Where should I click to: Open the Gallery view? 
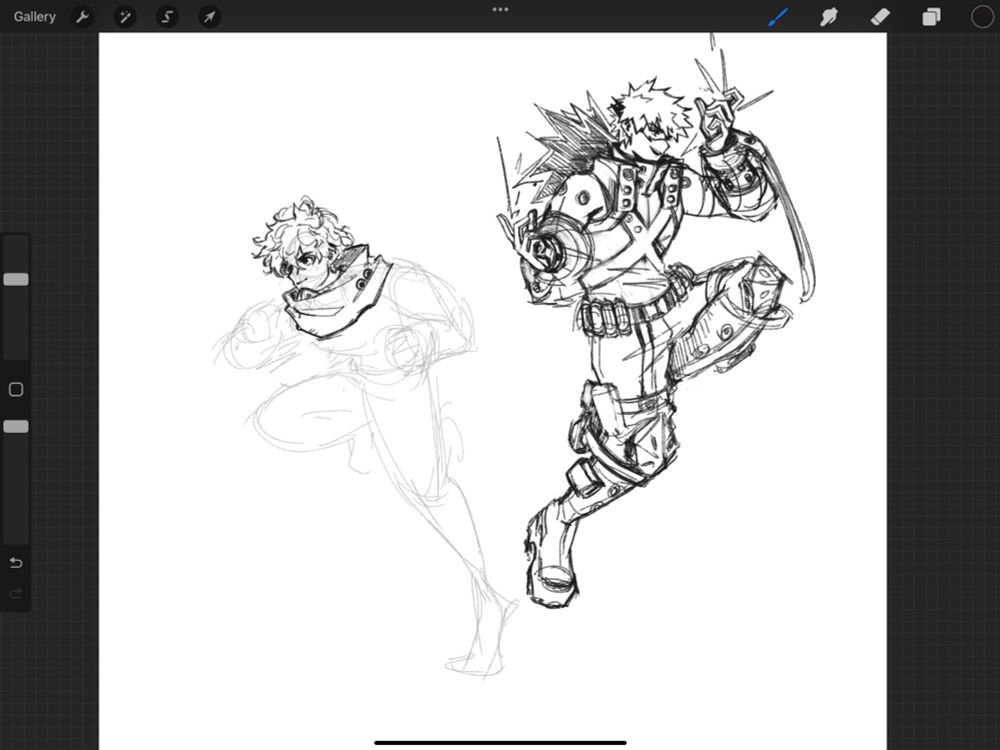34,17
